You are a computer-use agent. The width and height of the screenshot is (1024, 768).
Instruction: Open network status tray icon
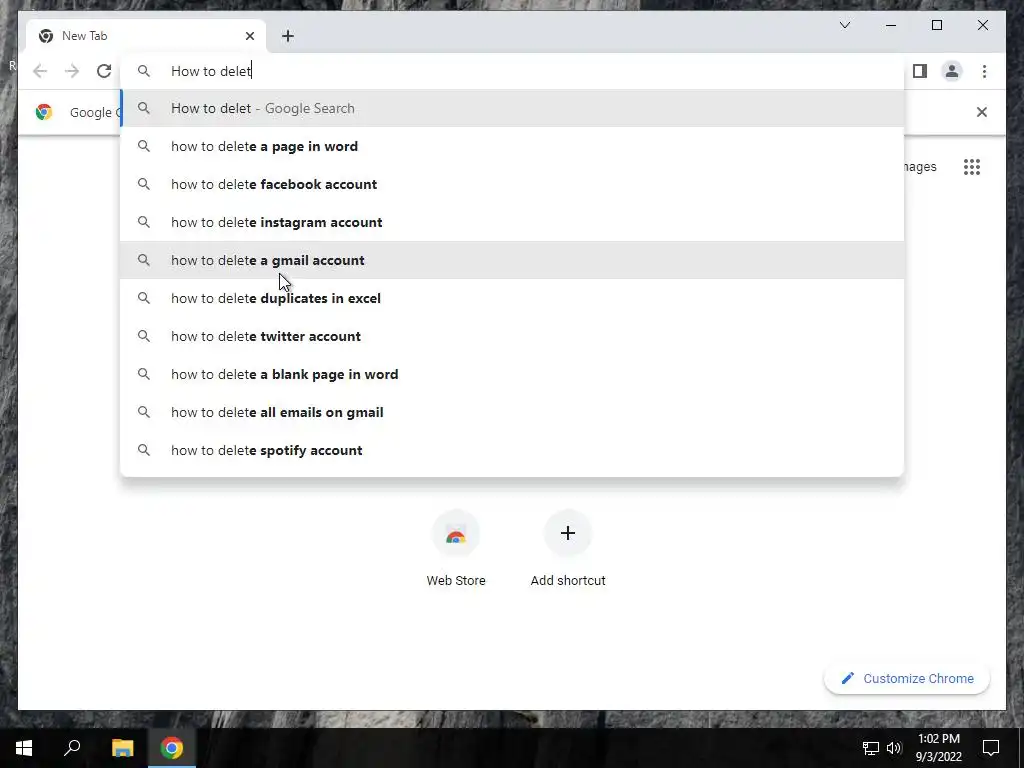871,748
